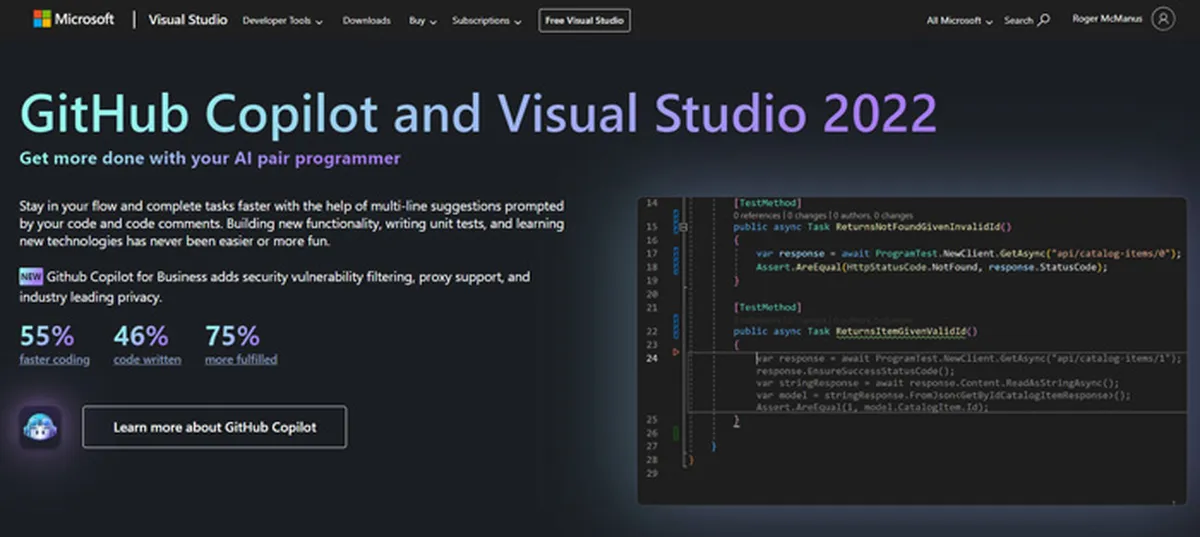Screen dimensions: 1200x537
Task: Collapse the code fold toggle on line 15
Action: [683, 228]
